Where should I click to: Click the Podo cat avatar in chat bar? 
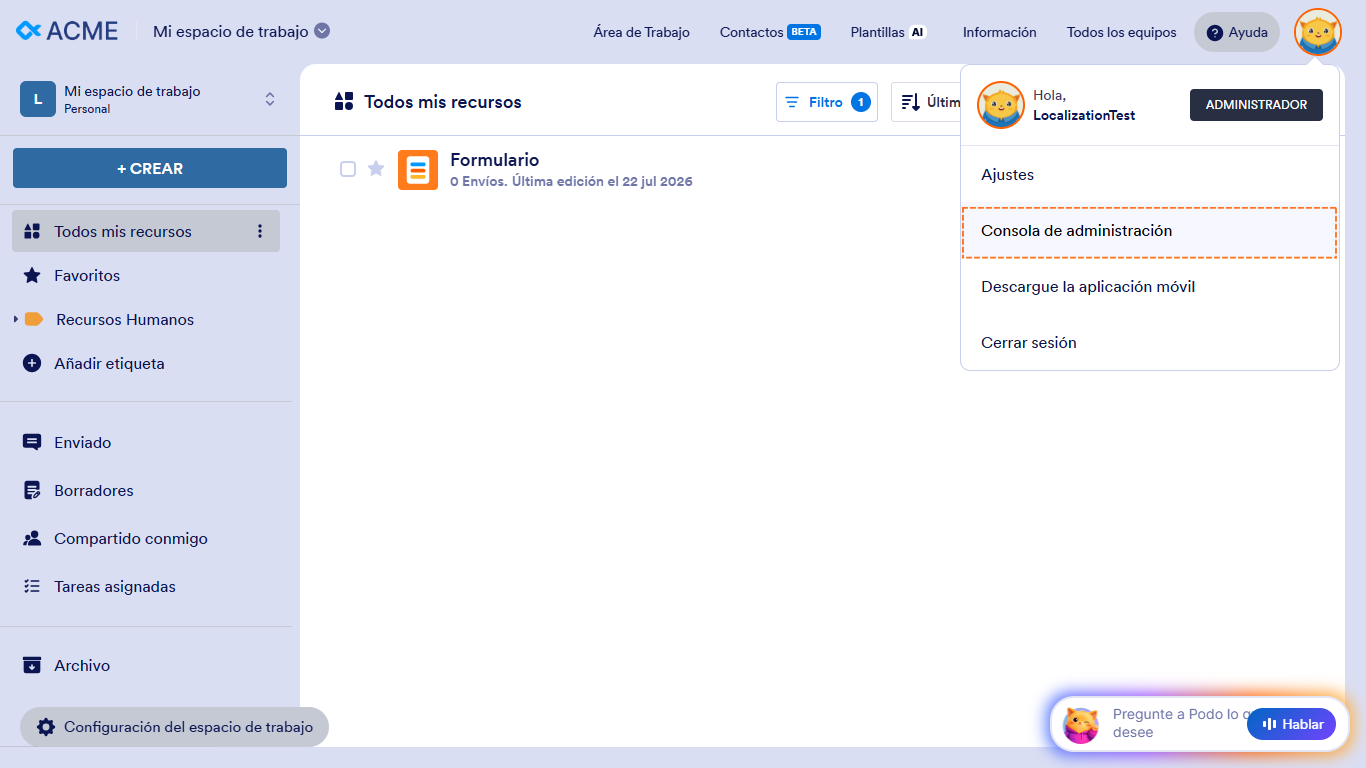1081,724
